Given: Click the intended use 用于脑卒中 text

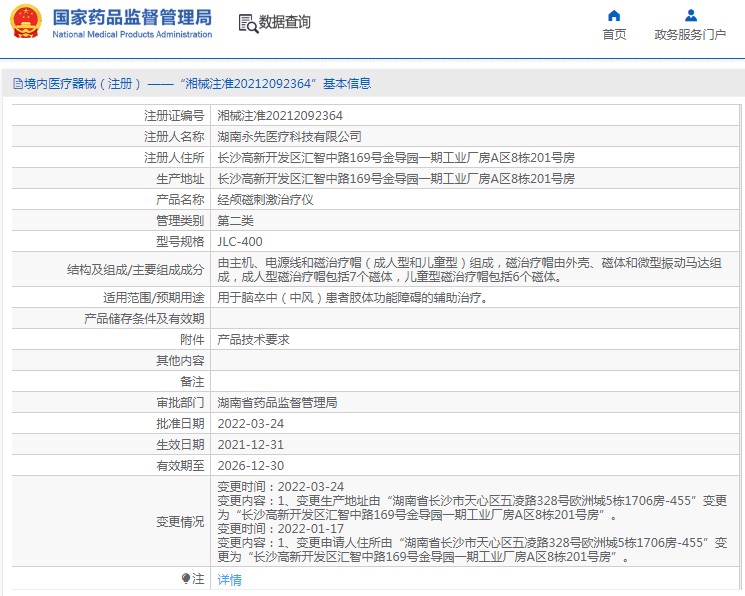Looking at the screenshot, I should coord(353,298).
